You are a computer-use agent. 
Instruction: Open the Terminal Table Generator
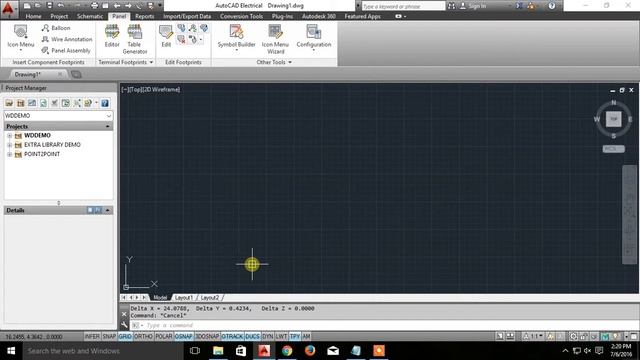coord(135,39)
